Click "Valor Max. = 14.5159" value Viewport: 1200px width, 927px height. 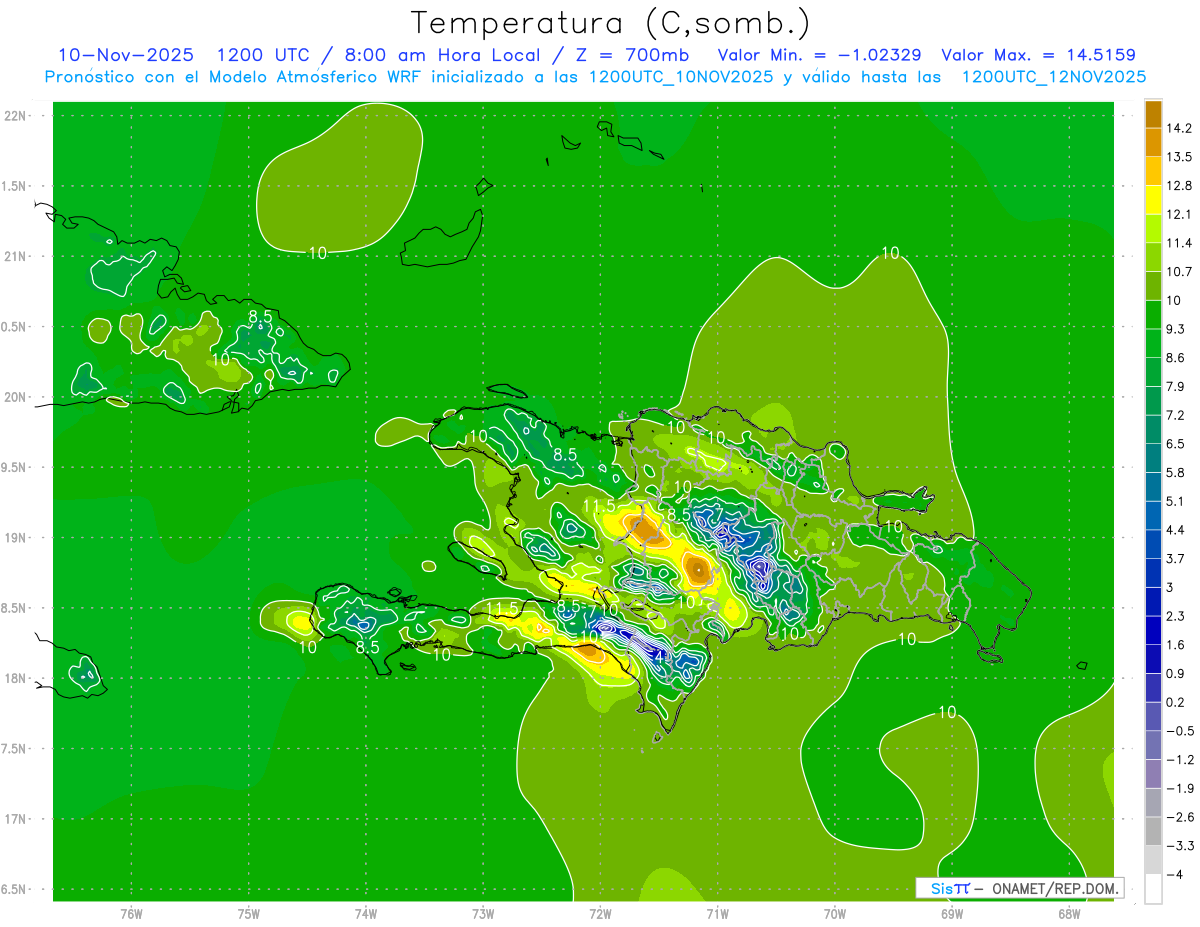pos(1039,55)
